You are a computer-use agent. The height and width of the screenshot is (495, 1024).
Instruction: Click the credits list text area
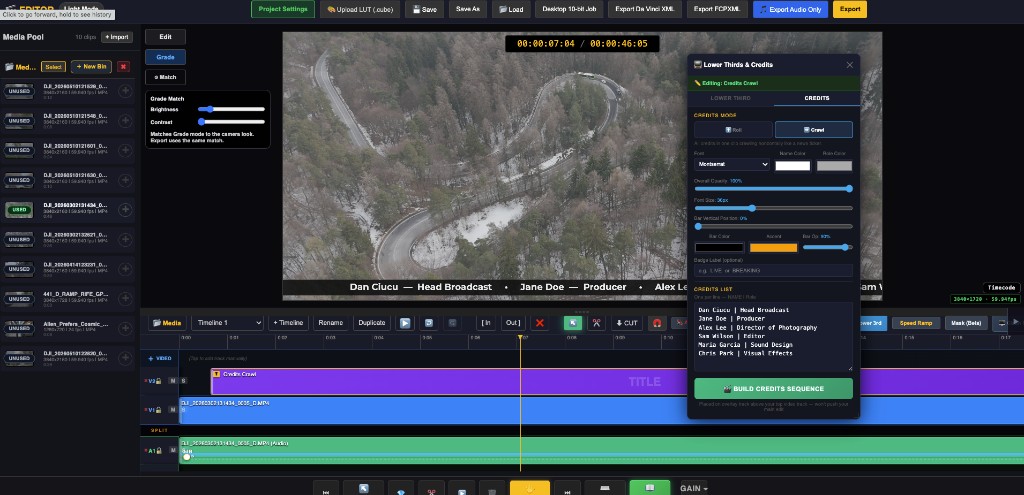tap(773, 337)
